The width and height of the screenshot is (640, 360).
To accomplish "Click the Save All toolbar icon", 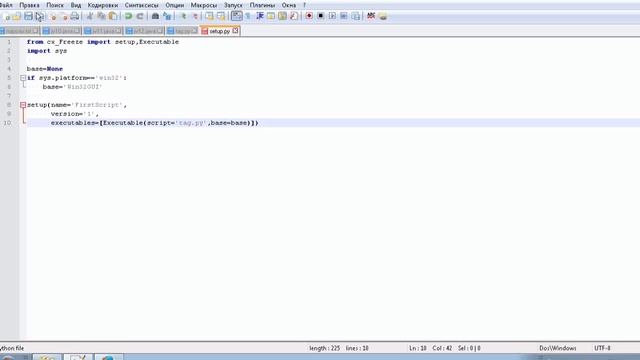I will click(x=40, y=16).
